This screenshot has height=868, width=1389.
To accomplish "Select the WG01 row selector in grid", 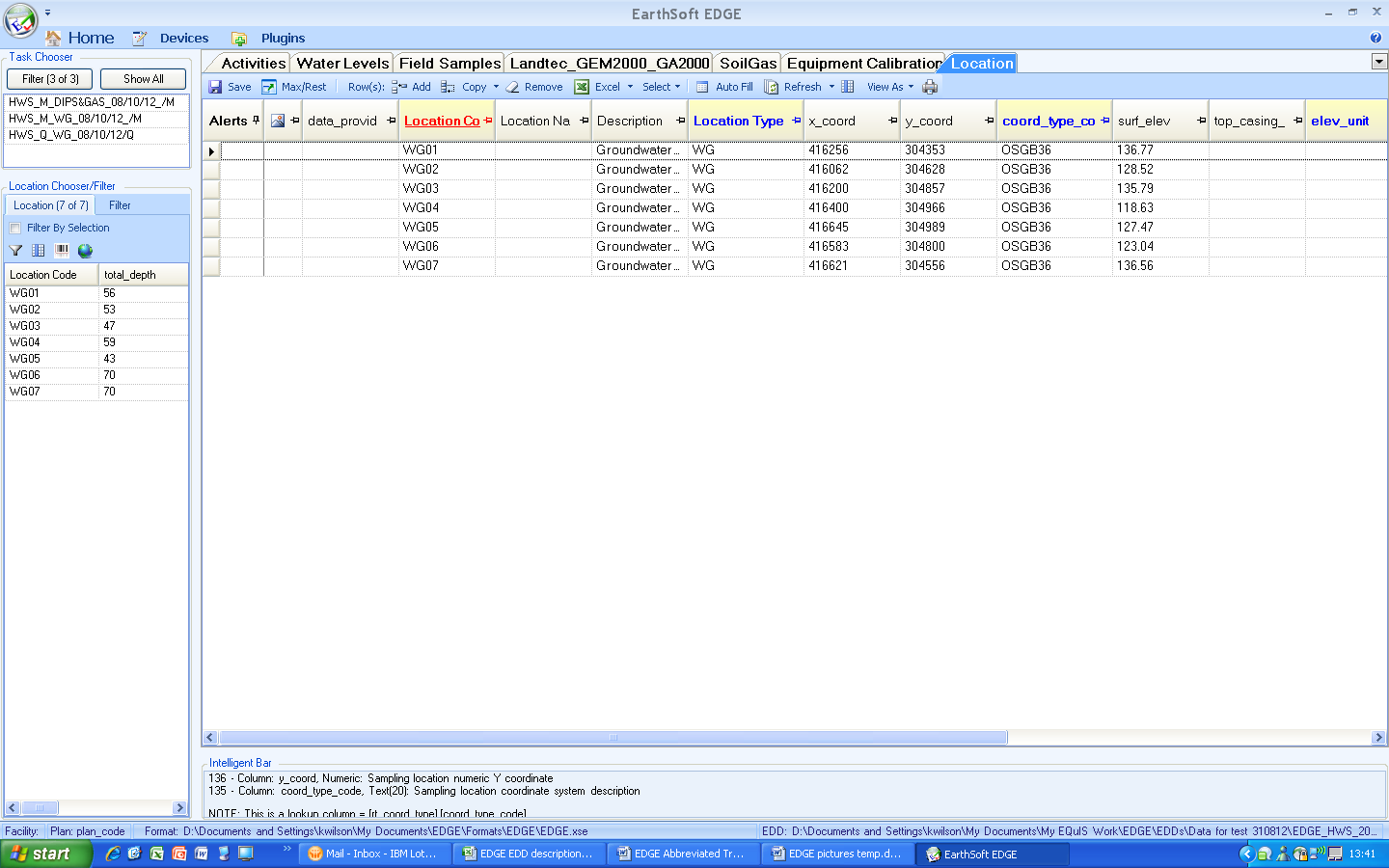I will [211, 150].
